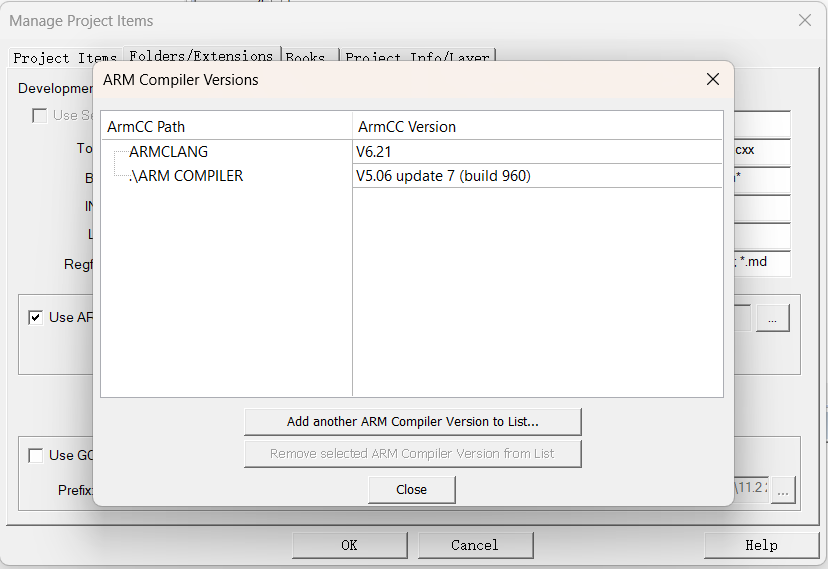The width and height of the screenshot is (828, 569).
Task: Click the browse button beside GCC prefix field
Action: pyautogui.click(x=783, y=490)
